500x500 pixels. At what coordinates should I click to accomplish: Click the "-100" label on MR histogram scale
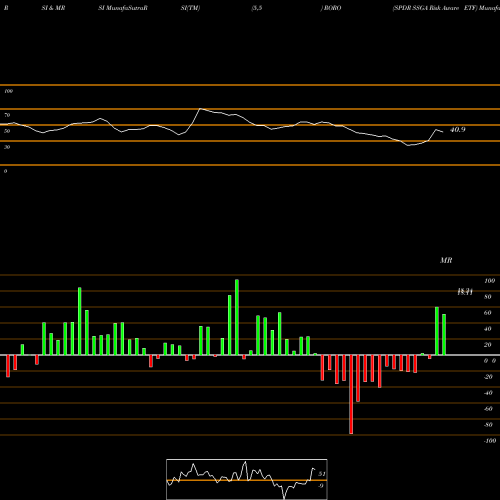pyautogui.click(x=490, y=441)
